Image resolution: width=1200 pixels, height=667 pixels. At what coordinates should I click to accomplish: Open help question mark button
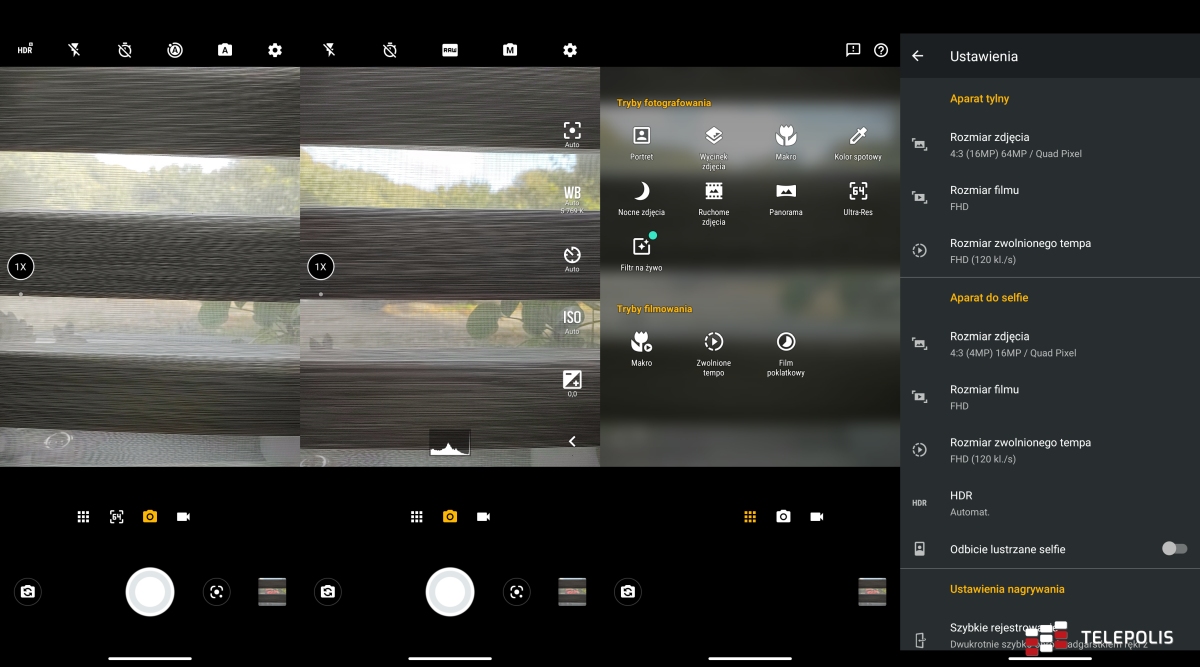click(x=881, y=50)
